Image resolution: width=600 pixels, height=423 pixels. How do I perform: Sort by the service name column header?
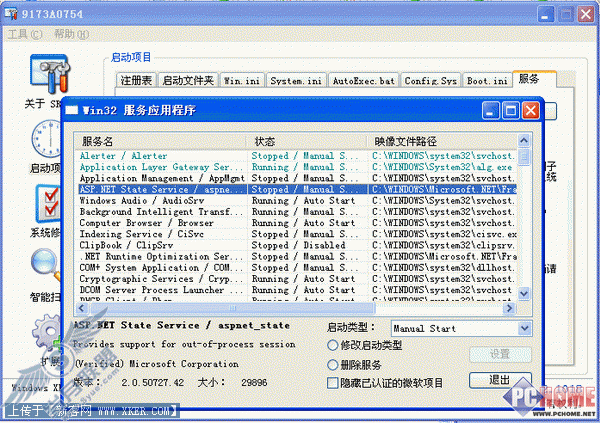pos(160,141)
